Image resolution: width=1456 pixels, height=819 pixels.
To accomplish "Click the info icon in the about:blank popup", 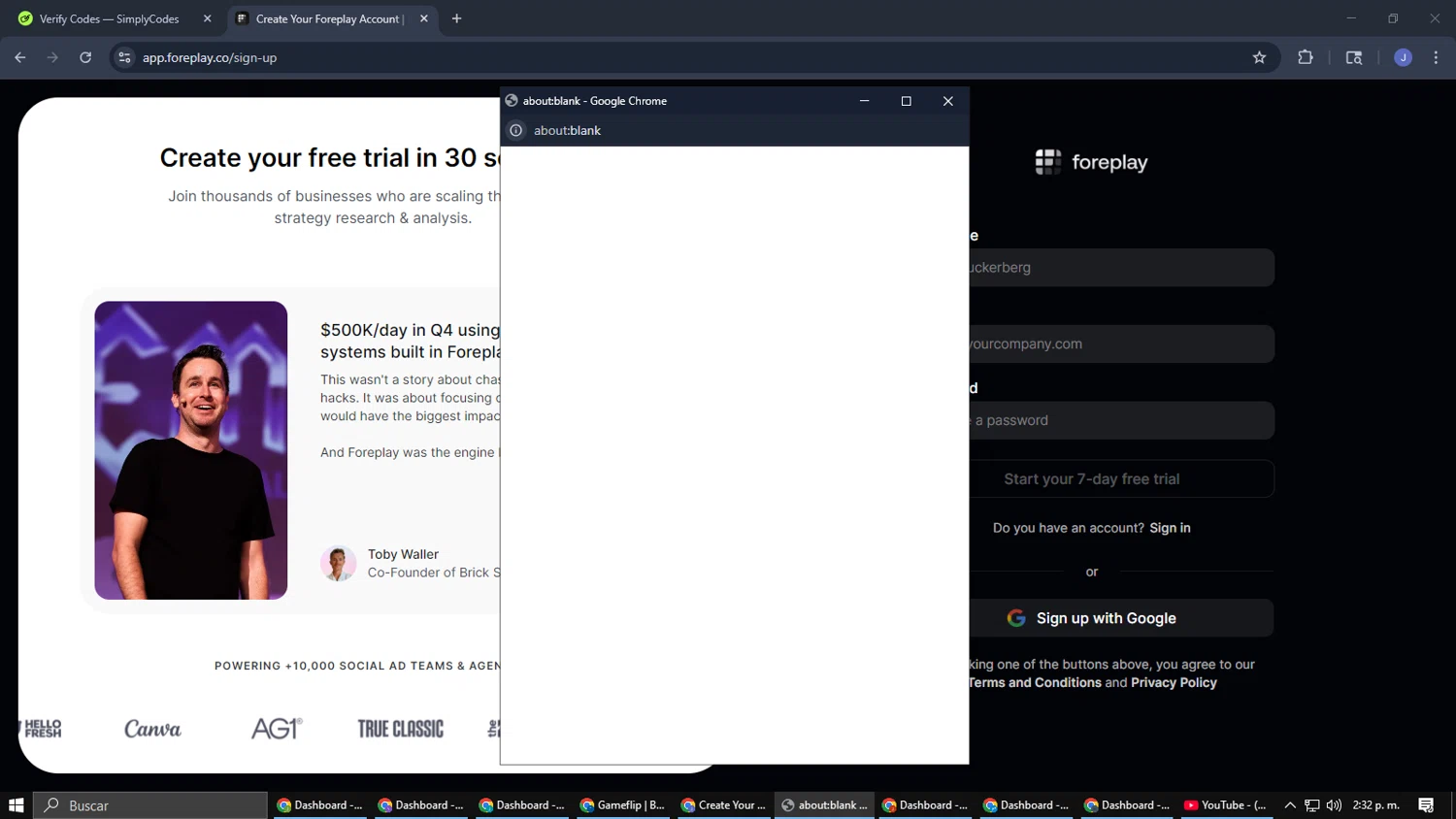I will (516, 130).
